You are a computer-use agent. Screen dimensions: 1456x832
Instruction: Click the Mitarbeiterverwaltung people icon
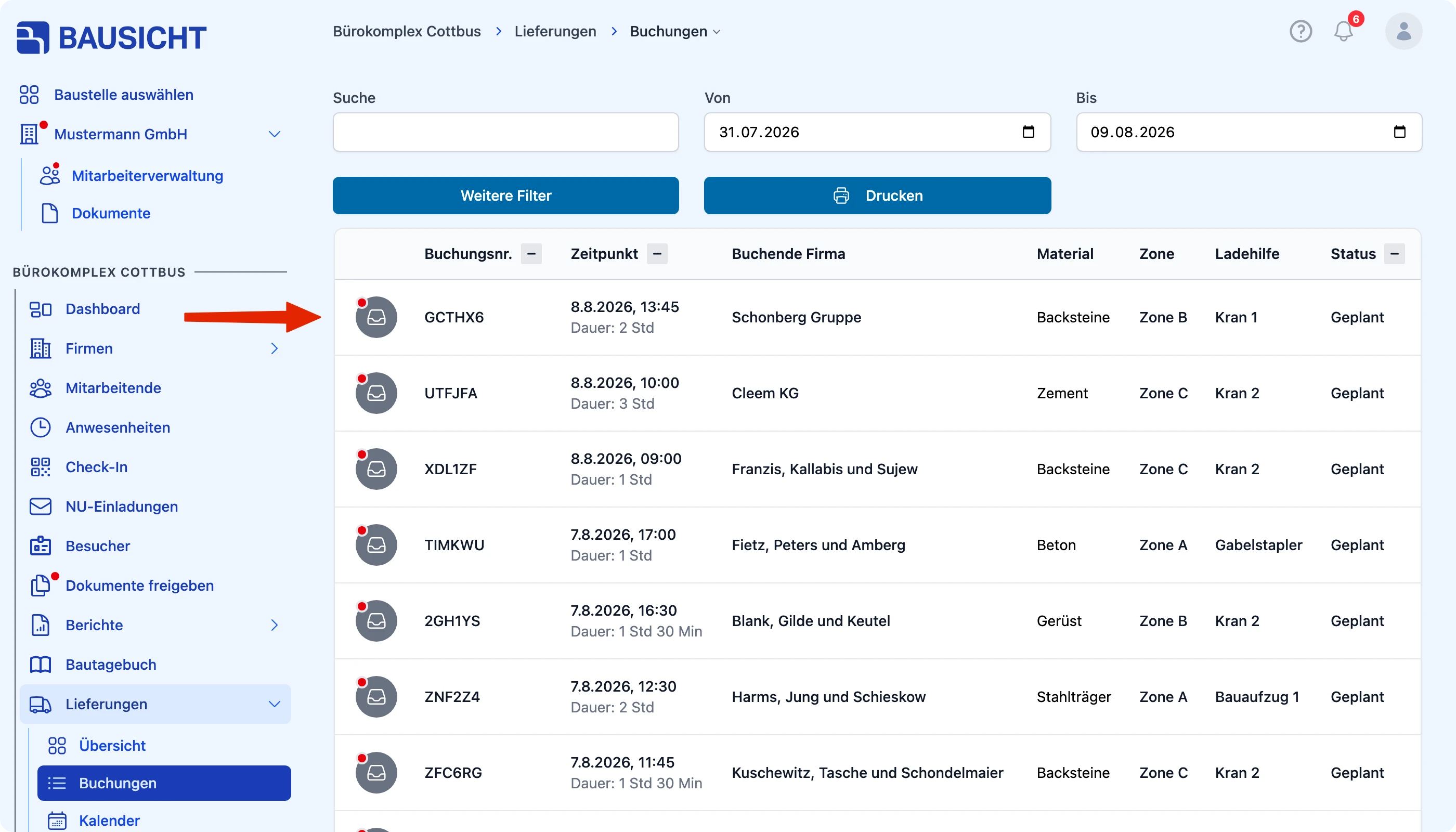click(x=50, y=175)
